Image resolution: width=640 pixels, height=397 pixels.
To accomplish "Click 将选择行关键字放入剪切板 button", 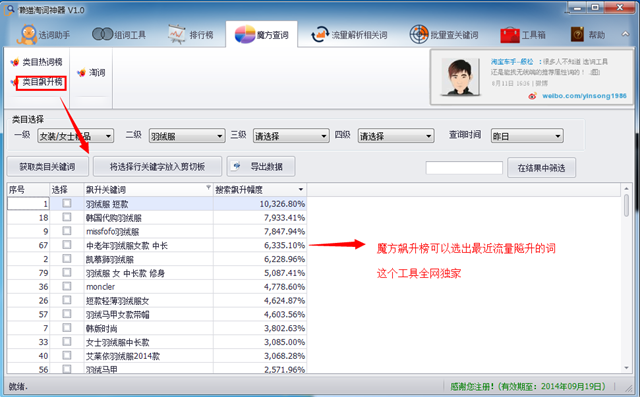I will [157, 166].
